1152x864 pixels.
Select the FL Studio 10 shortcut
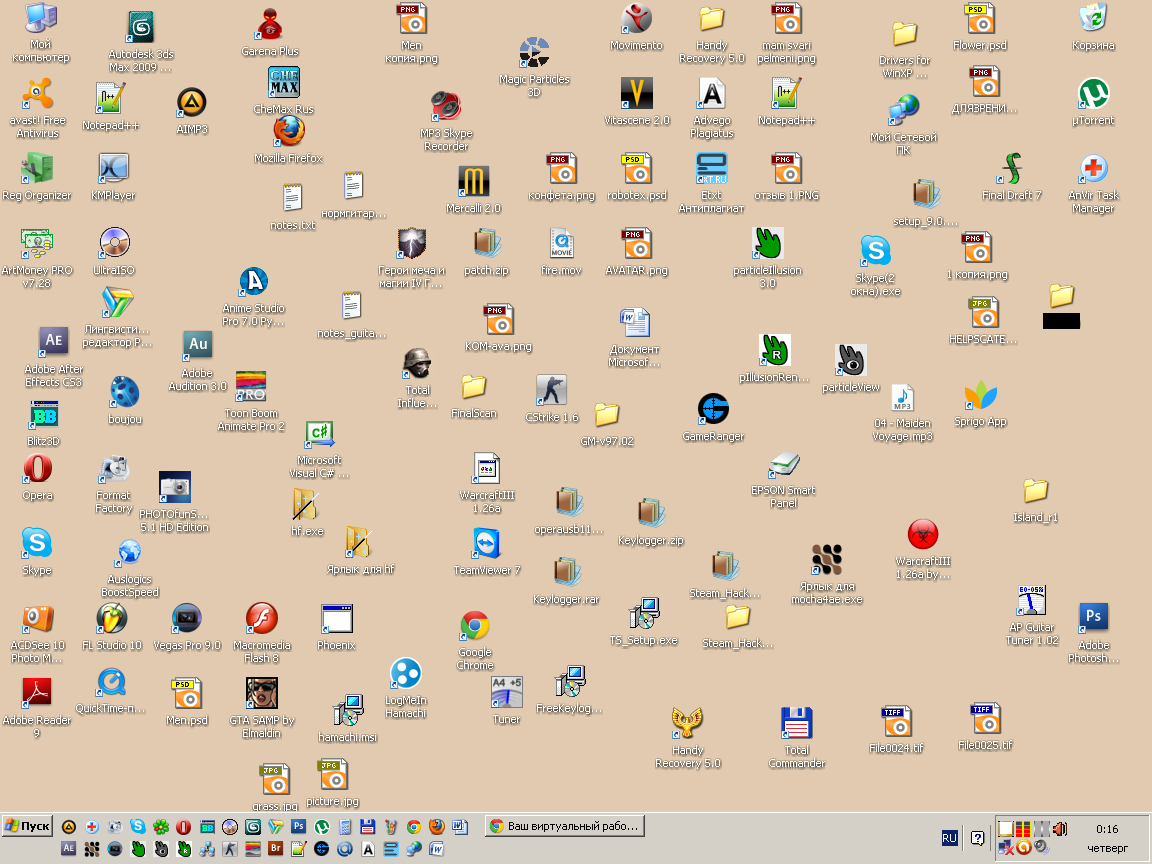pos(111,620)
